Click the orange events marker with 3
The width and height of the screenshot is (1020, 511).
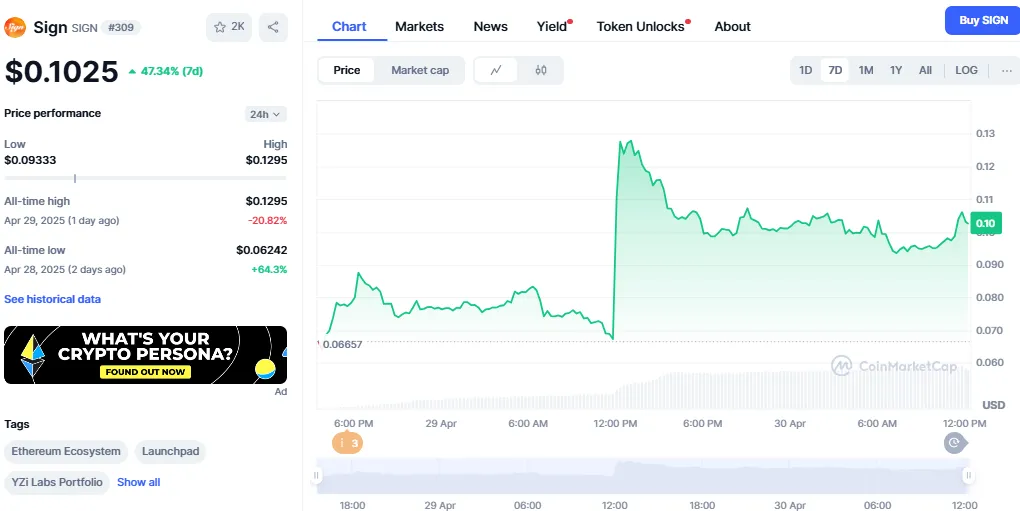(347, 443)
